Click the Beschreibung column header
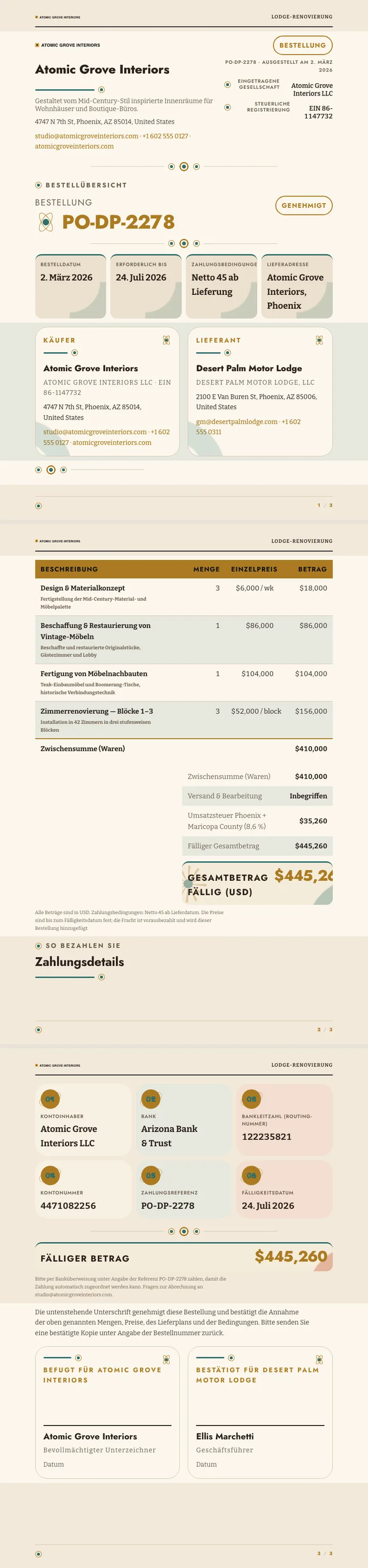This screenshot has height=1568, width=368. pyautogui.click(x=69, y=569)
